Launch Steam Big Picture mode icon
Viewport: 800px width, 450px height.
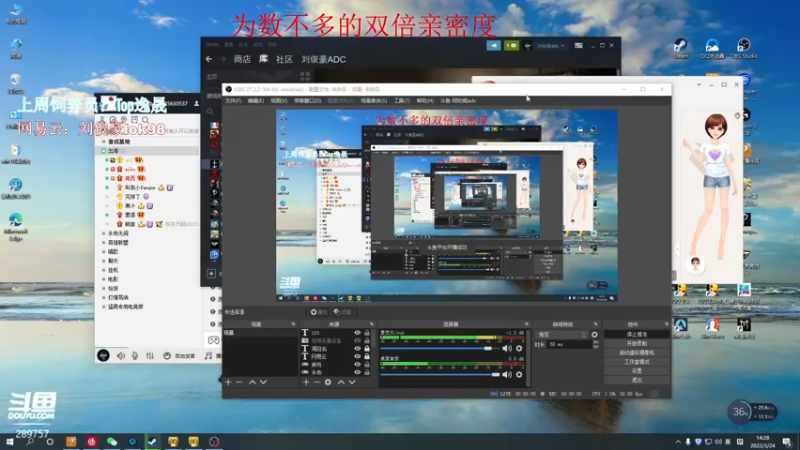[579, 45]
